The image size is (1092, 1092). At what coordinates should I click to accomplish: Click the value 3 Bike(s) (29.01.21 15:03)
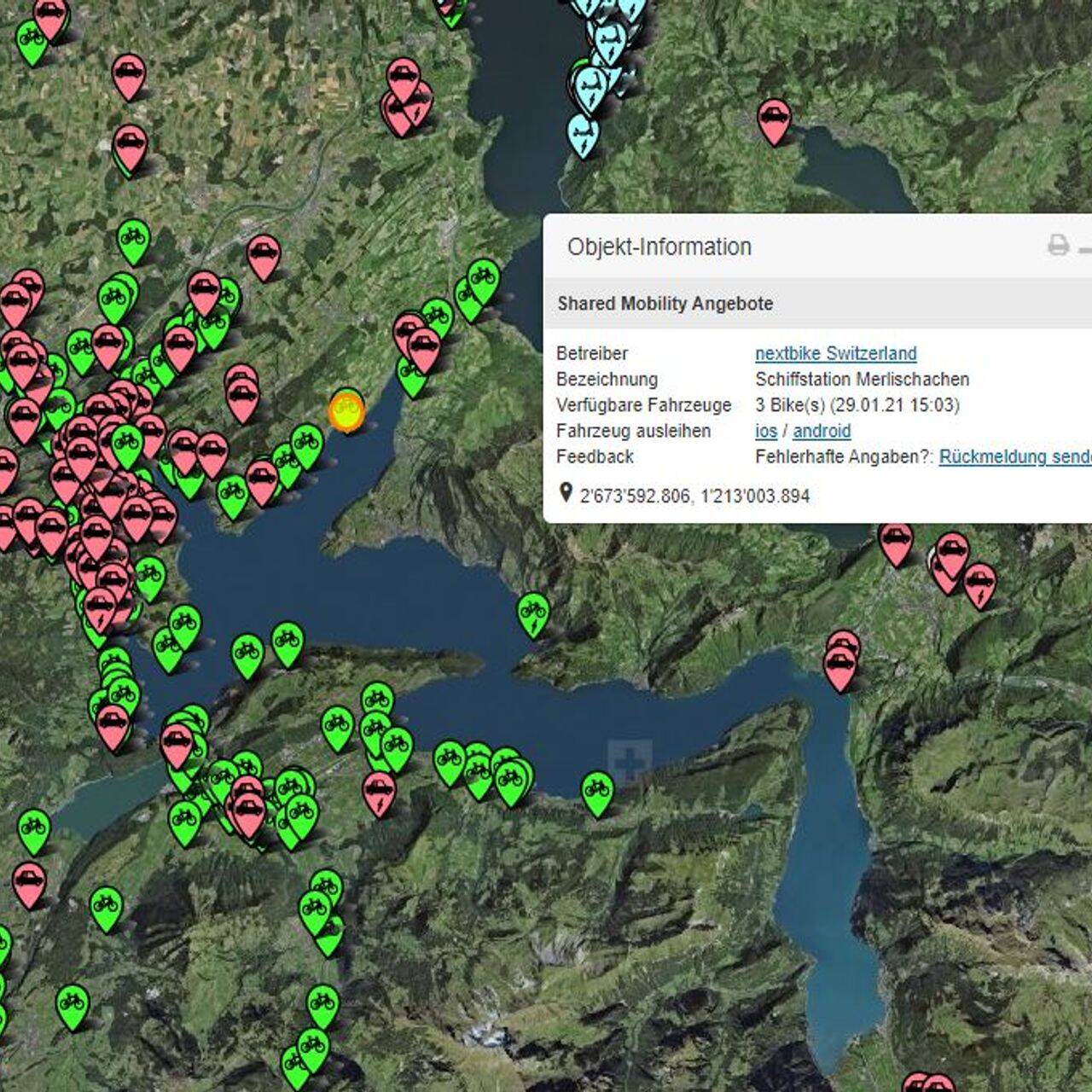857,404
